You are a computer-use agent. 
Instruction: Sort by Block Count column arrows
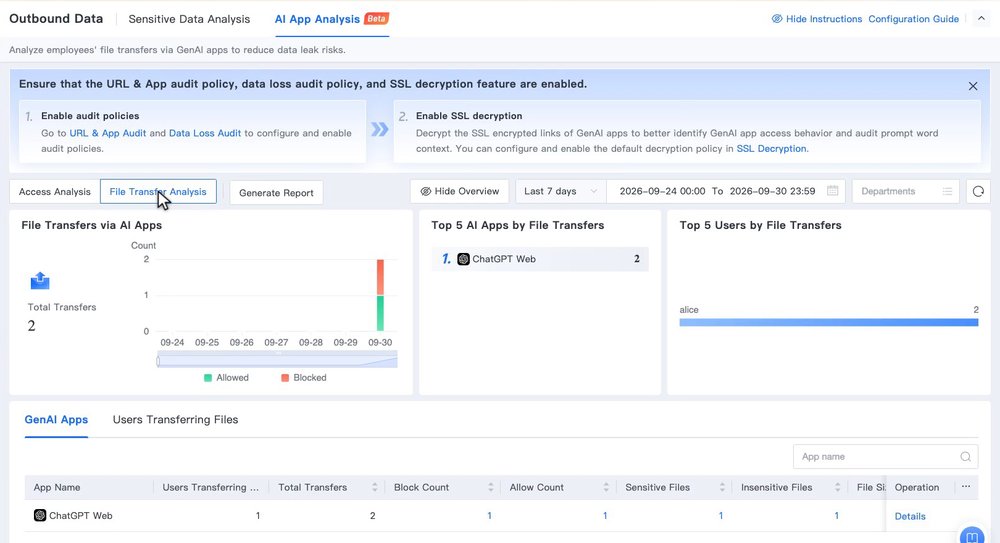click(x=490, y=487)
